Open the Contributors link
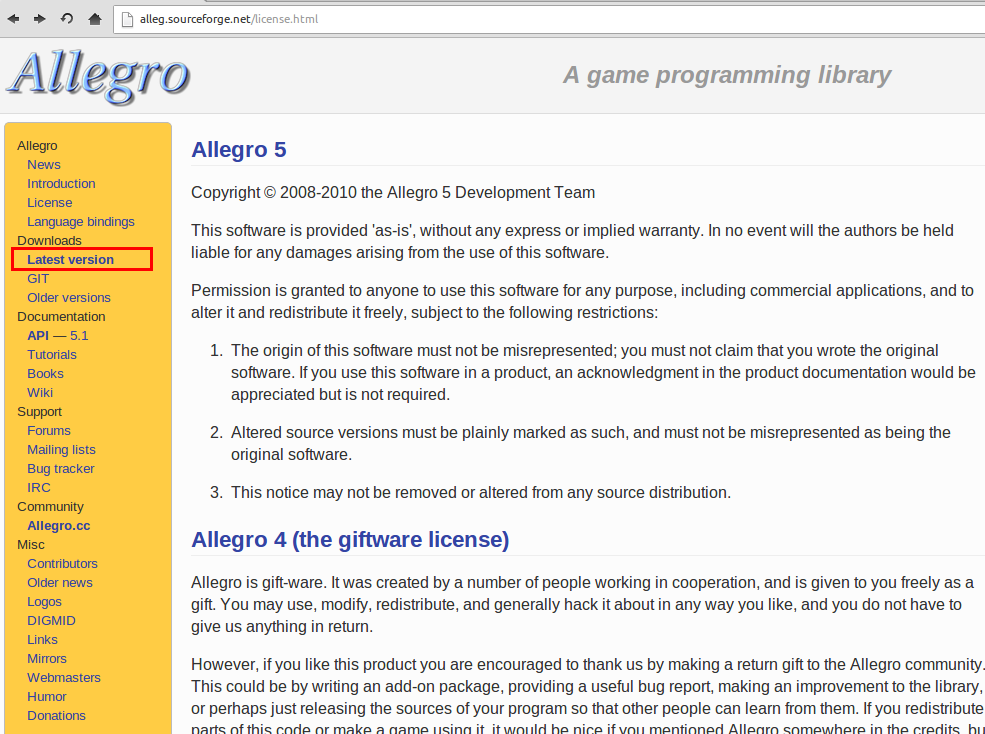This screenshot has height=734, width=985. [62, 563]
